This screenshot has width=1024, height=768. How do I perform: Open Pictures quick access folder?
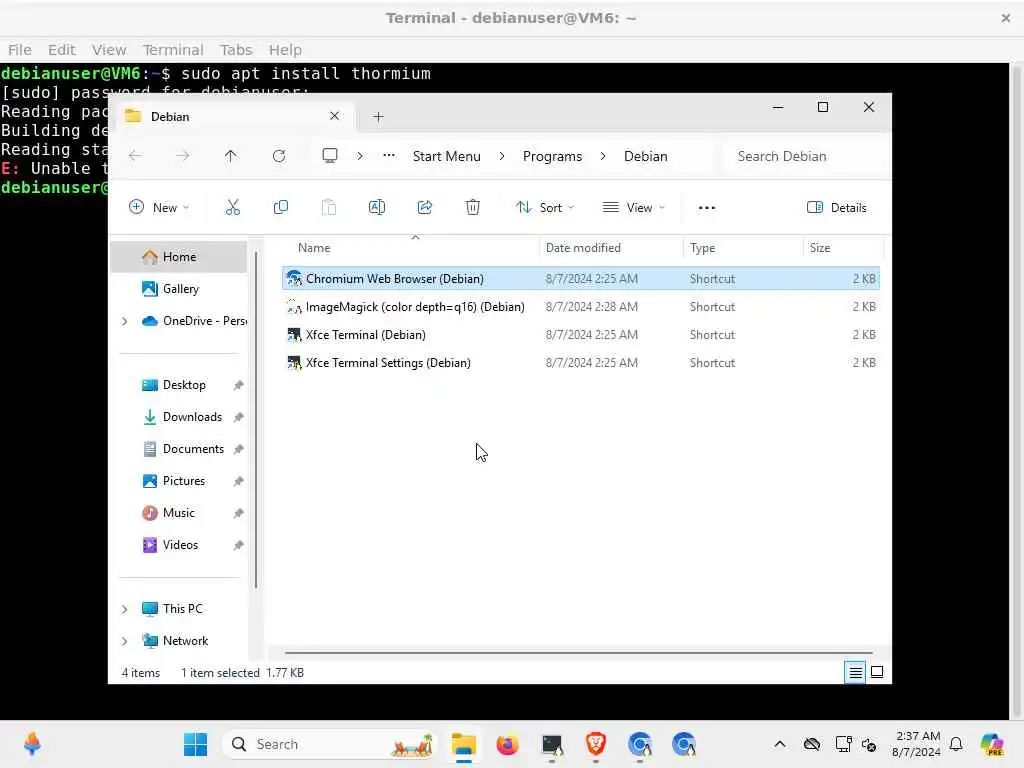(x=179, y=481)
